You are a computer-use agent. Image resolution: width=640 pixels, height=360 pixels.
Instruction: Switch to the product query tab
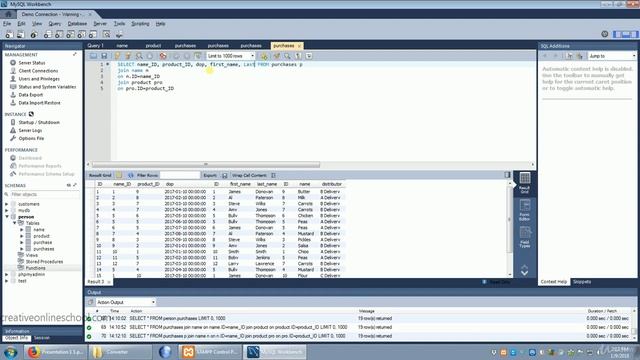coord(153,46)
